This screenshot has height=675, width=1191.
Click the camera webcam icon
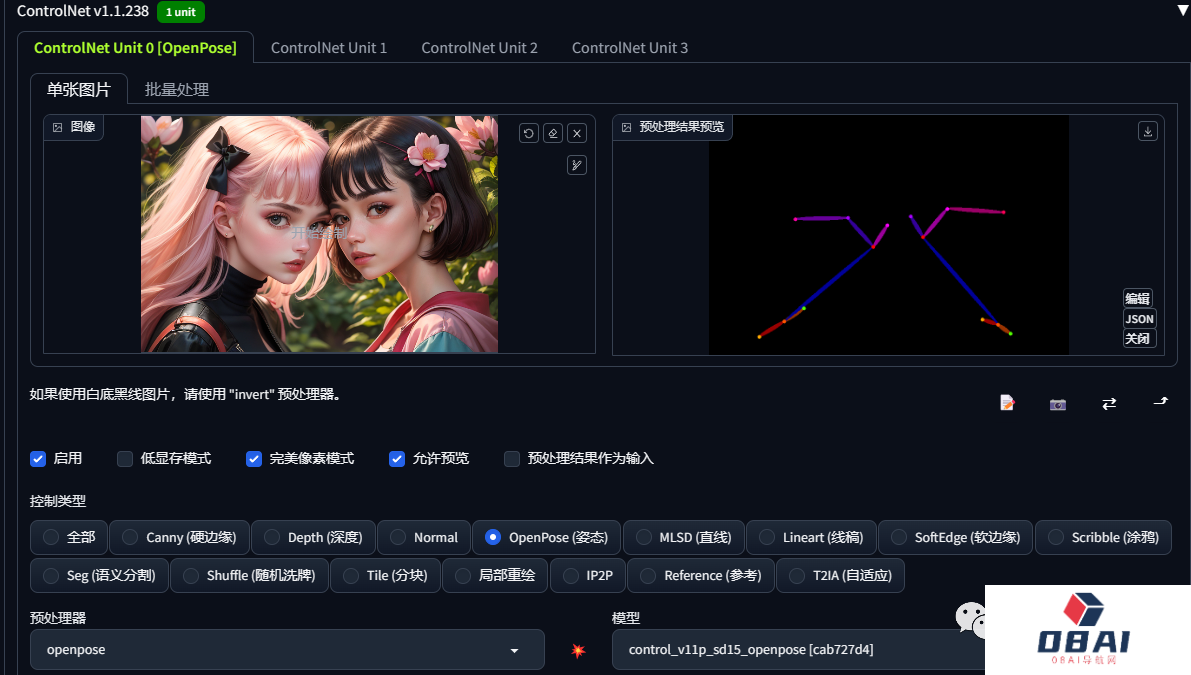tap(1058, 403)
